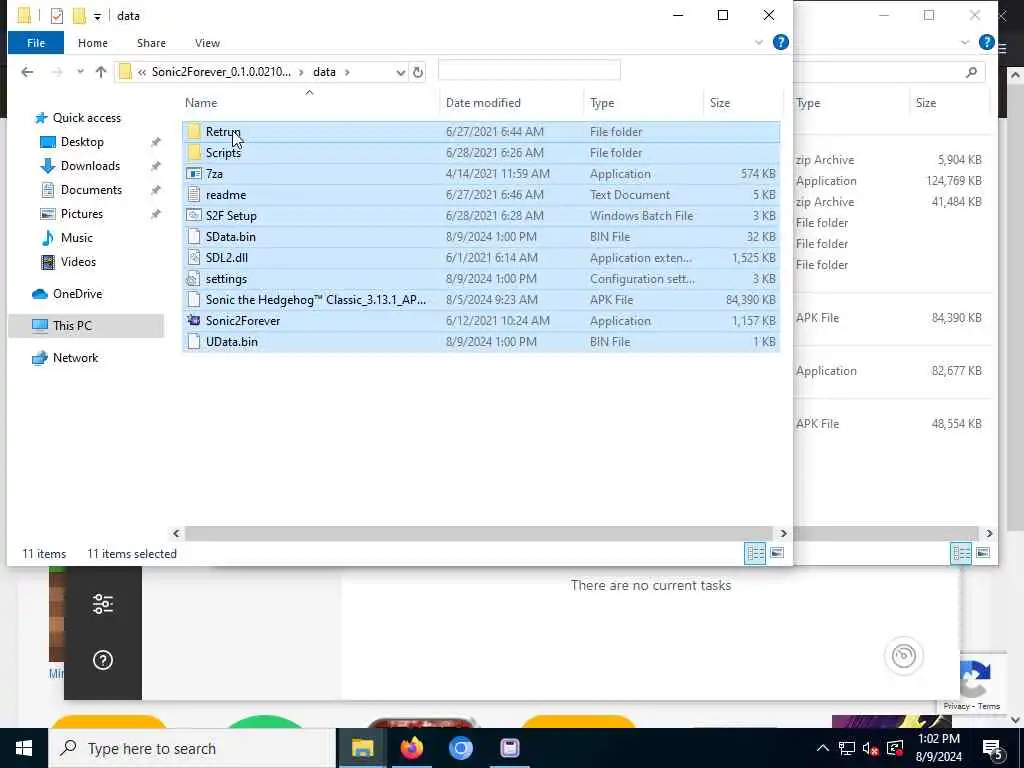Select the Scripts folder icon

(x=194, y=152)
